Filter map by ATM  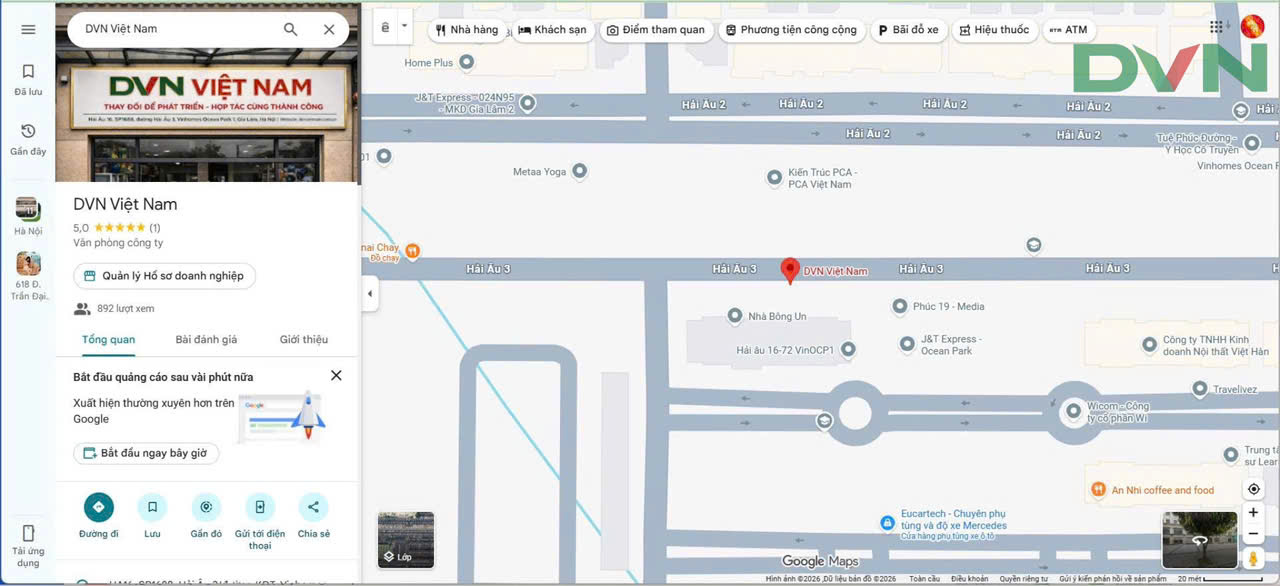coord(1068,30)
